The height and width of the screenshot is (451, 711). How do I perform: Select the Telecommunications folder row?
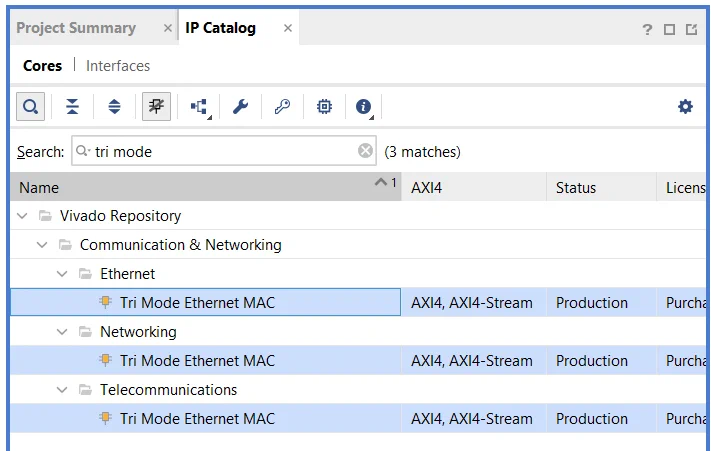coord(168,390)
